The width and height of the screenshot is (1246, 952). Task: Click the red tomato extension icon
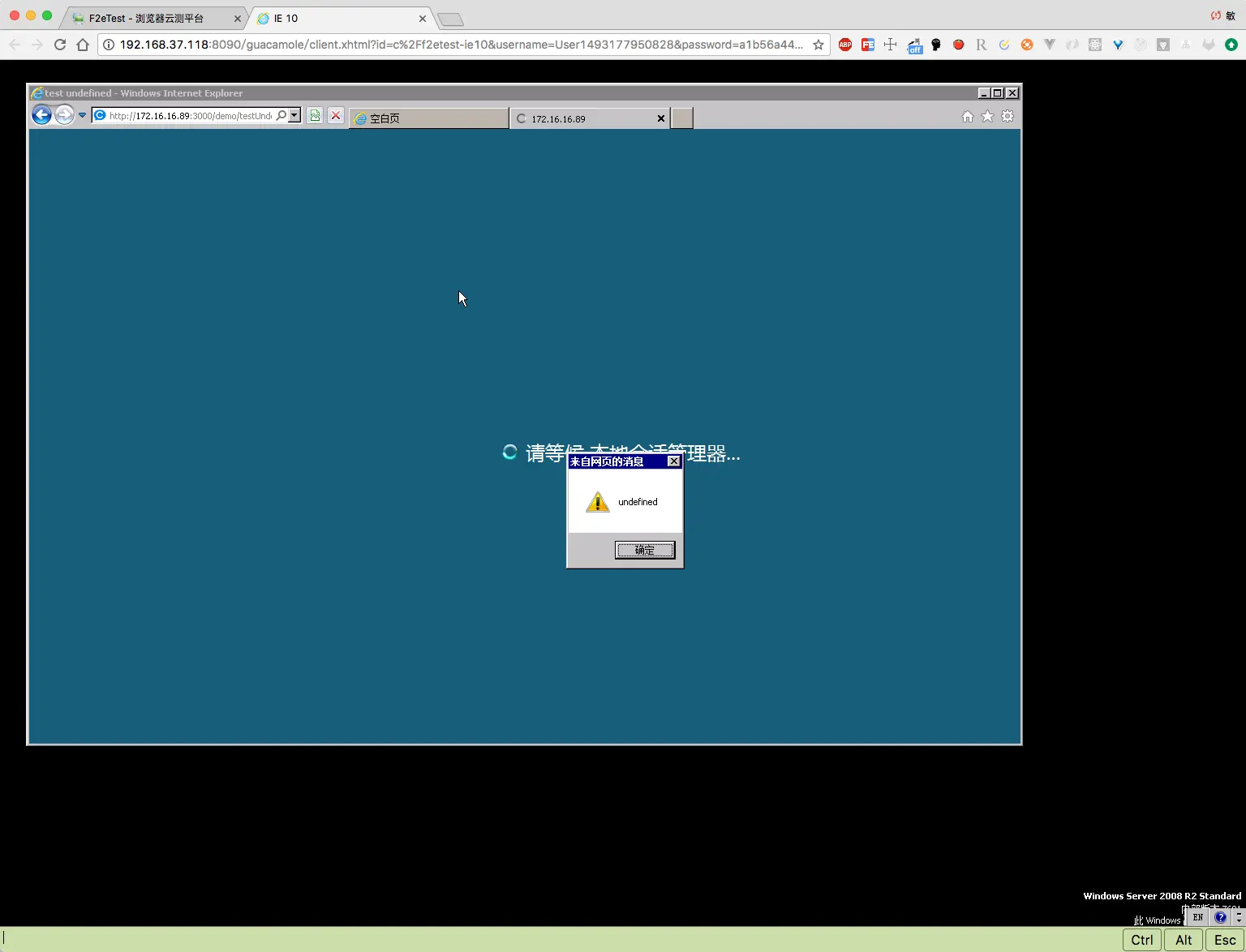[959, 45]
